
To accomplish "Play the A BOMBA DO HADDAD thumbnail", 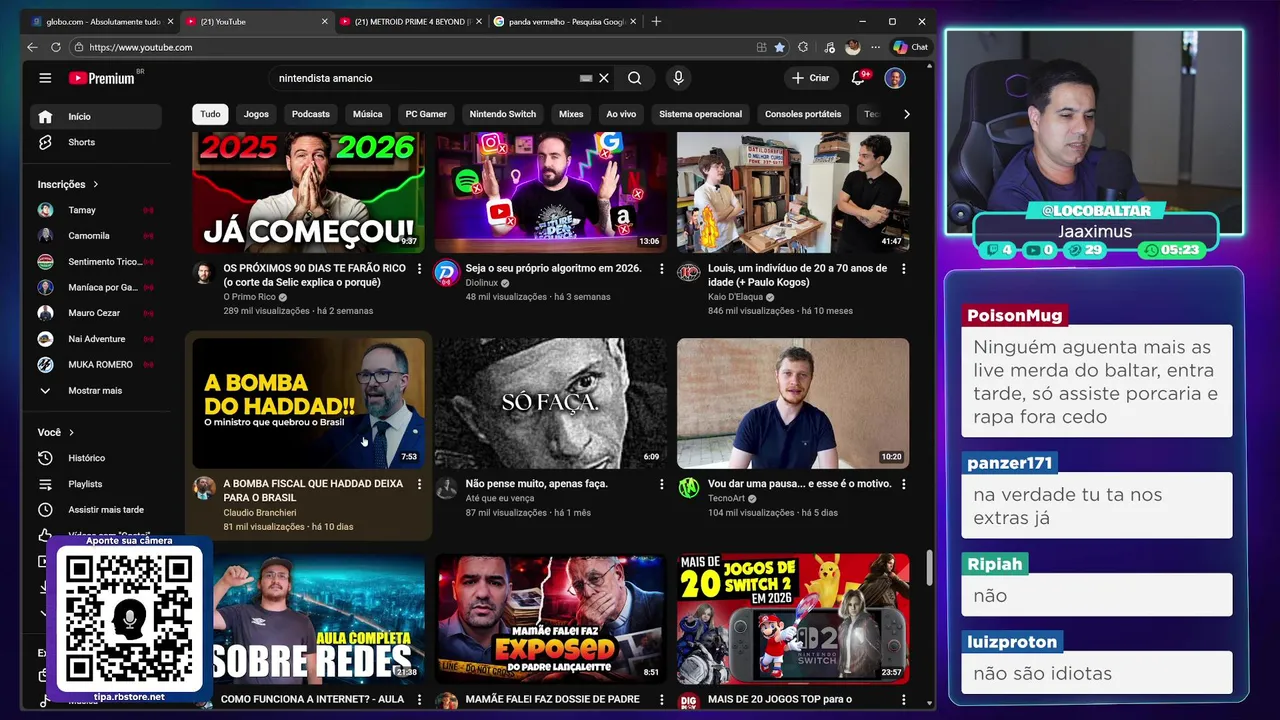I will (308, 403).
